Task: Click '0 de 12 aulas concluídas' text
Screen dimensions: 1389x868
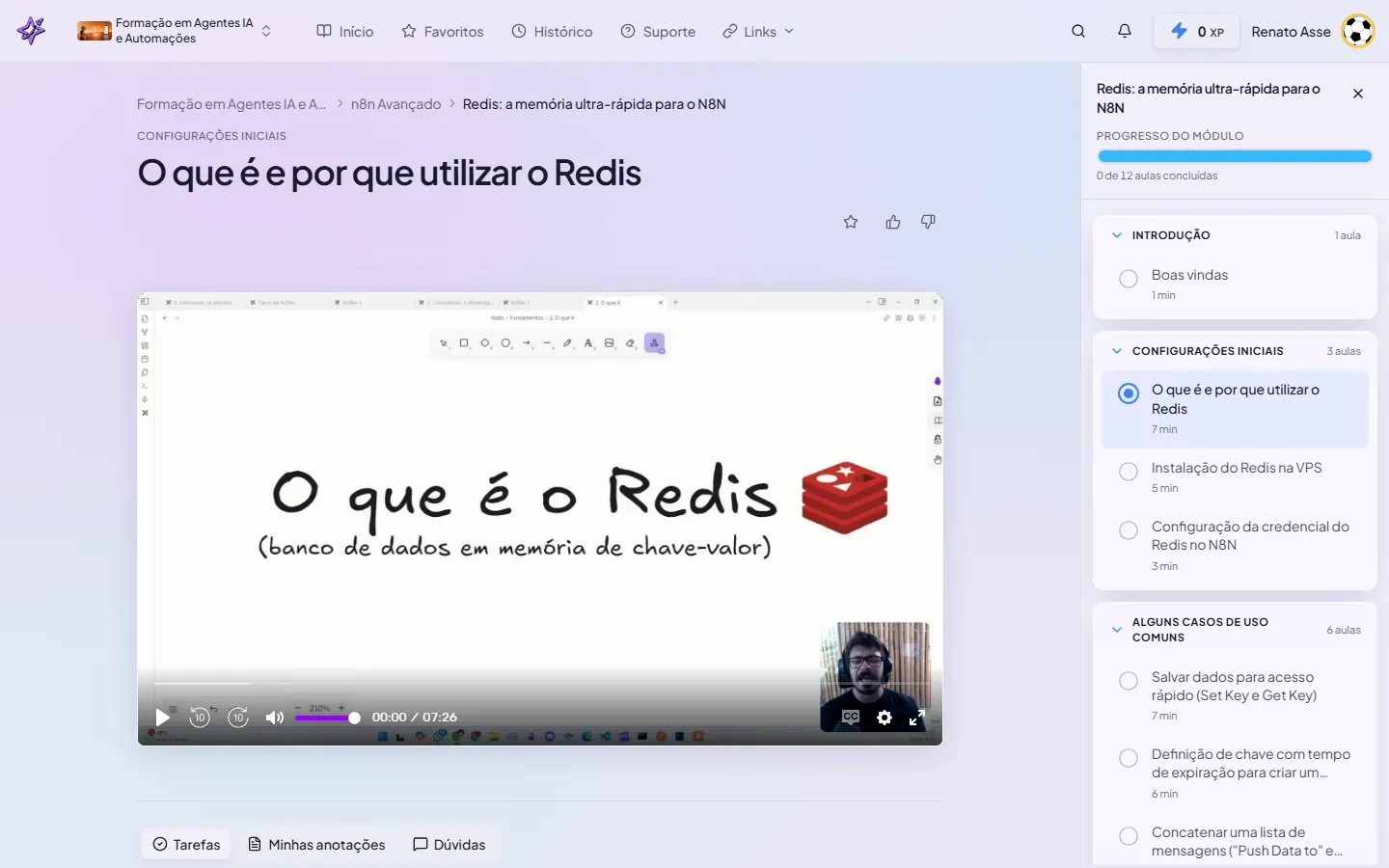Action: [x=1157, y=176]
